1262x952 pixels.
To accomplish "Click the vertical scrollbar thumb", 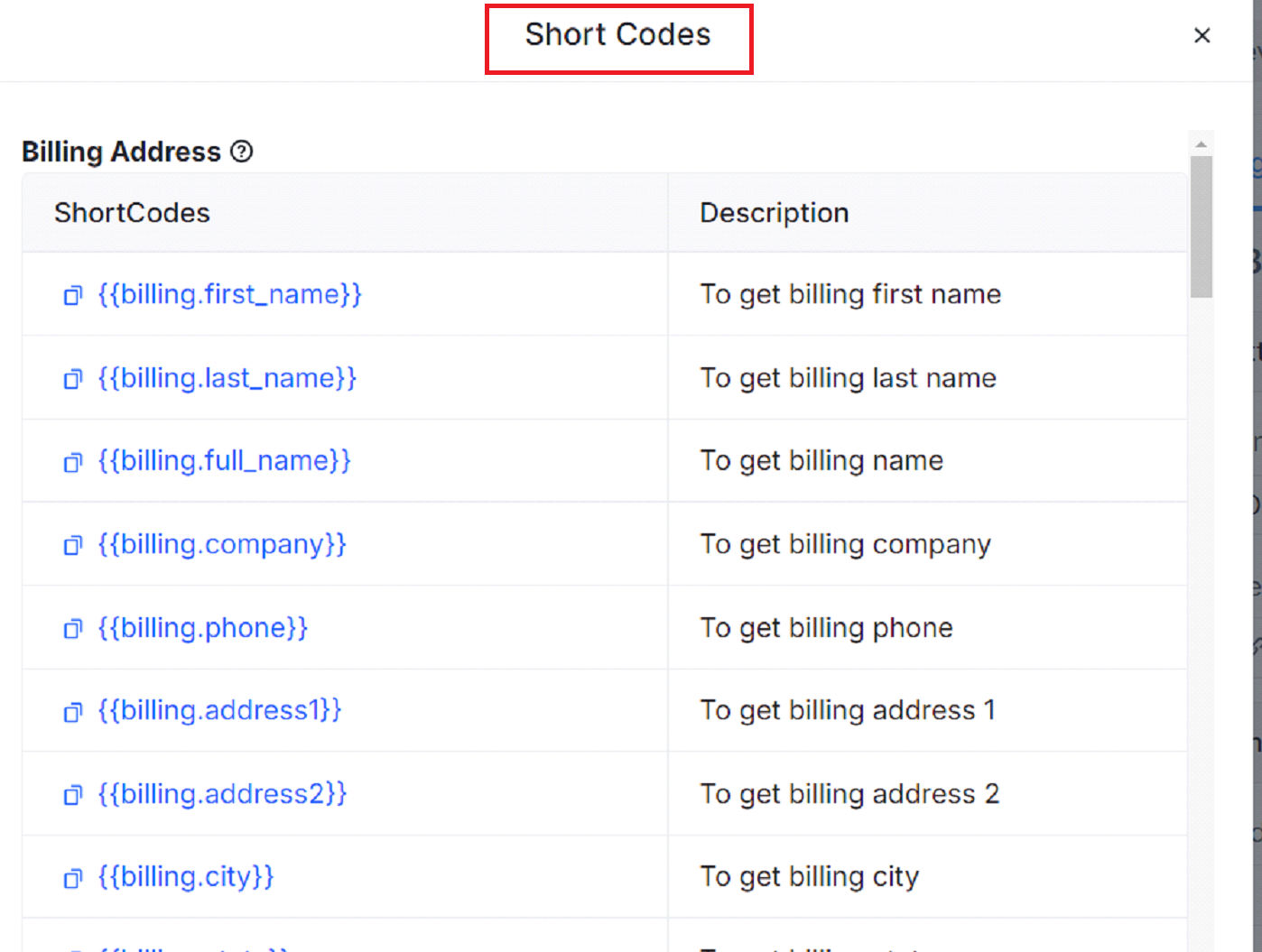I will point(1201,226).
